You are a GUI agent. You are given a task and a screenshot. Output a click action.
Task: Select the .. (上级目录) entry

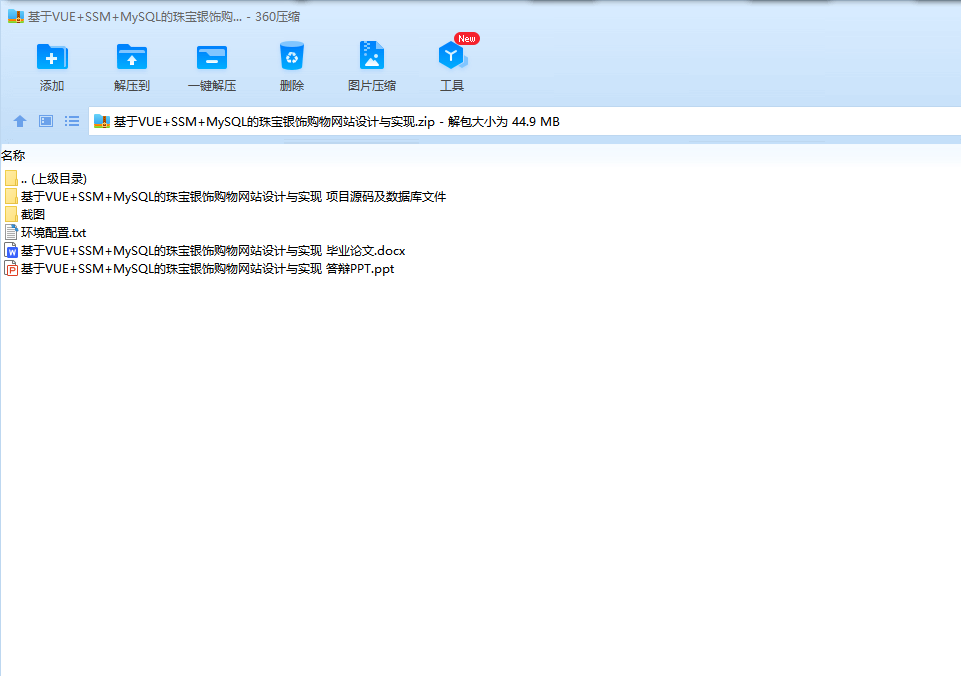[54, 178]
